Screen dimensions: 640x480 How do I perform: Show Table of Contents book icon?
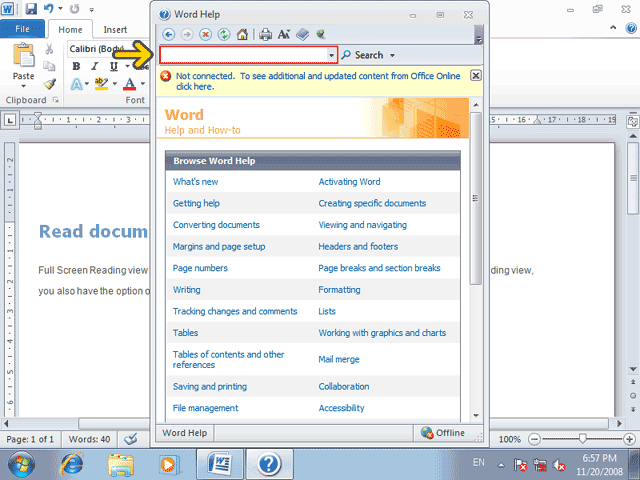302,35
